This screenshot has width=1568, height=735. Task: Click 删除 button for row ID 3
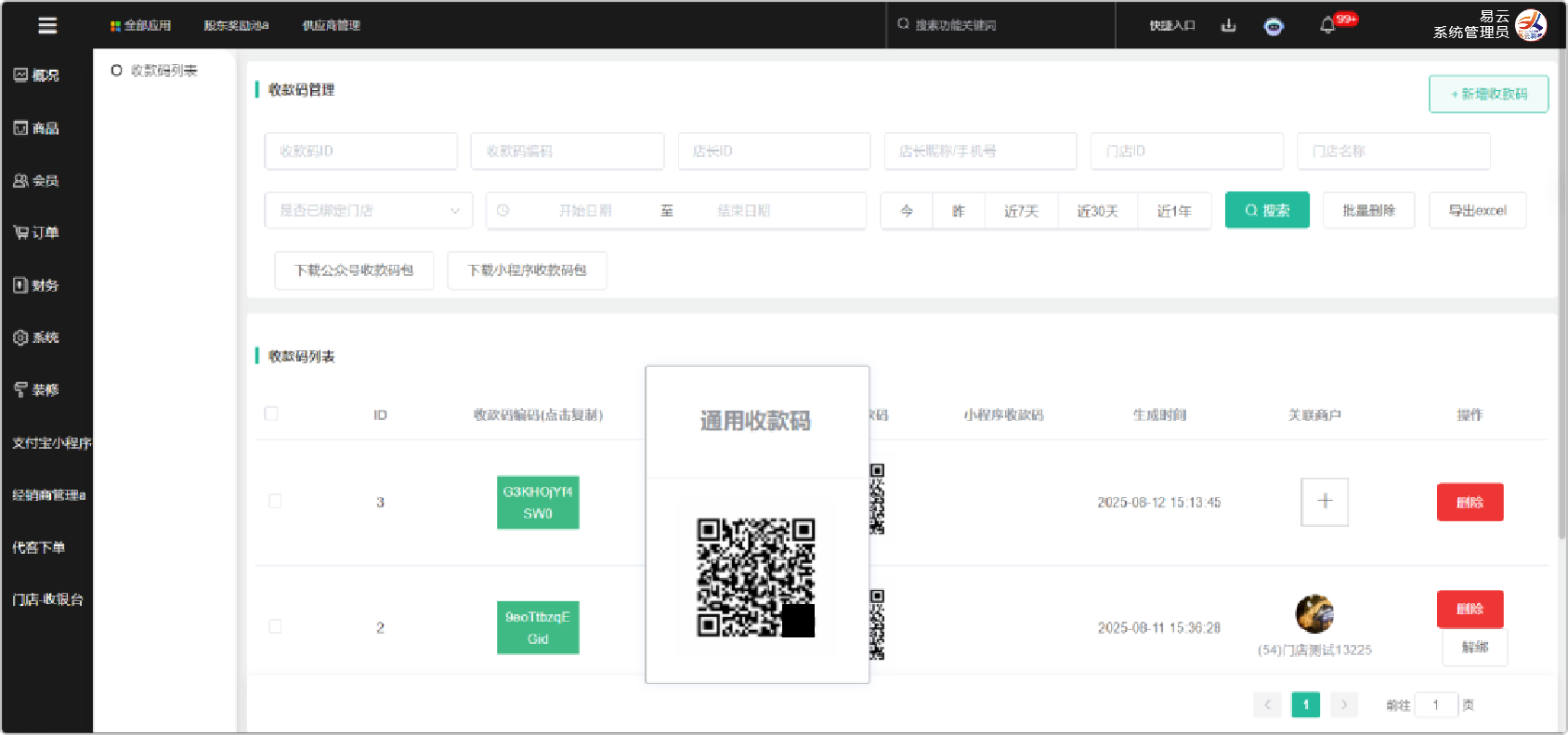1470,503
